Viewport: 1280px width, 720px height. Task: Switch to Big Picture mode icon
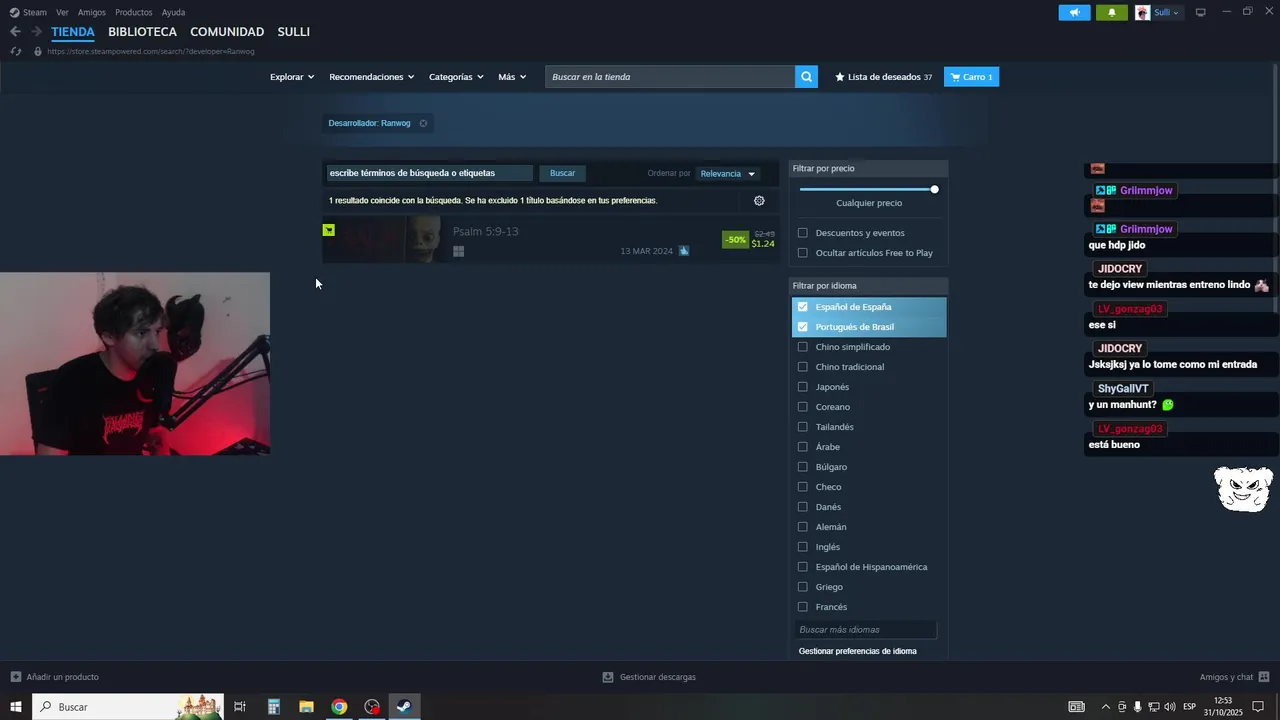point(1201,12)
